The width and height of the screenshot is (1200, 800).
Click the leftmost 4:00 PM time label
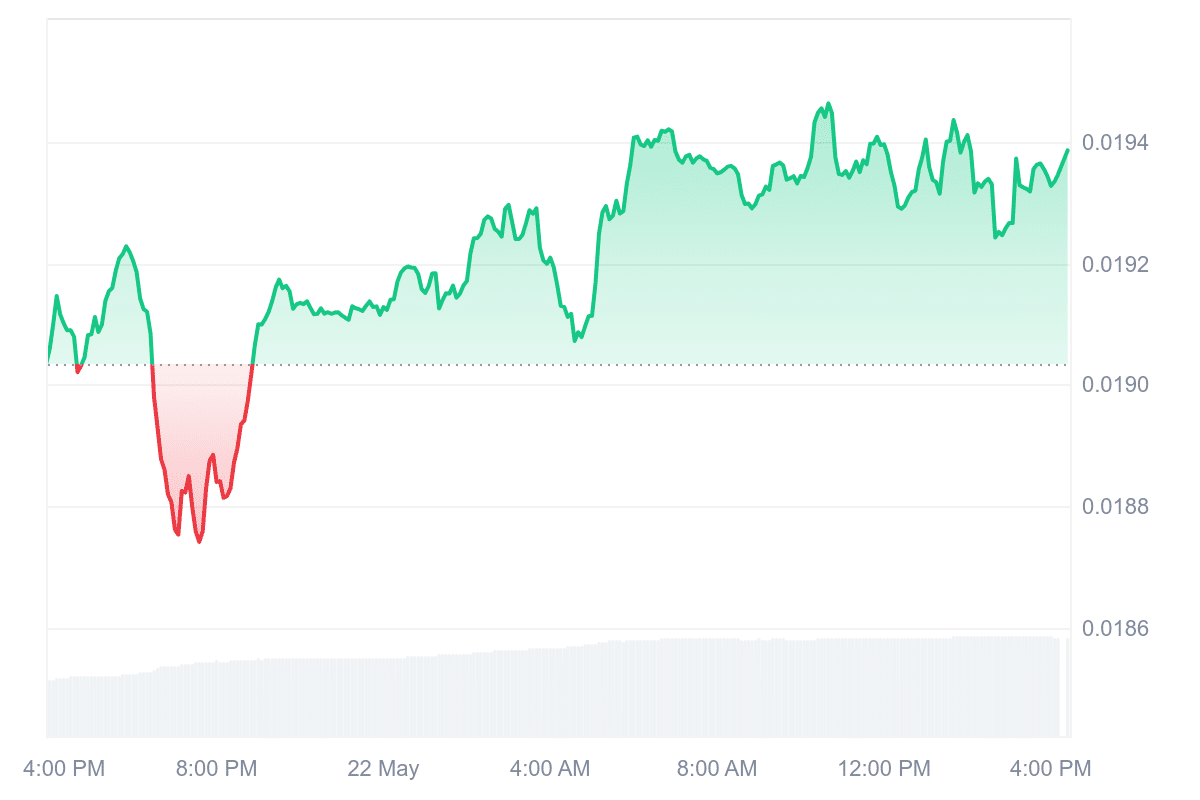point(63,769)
